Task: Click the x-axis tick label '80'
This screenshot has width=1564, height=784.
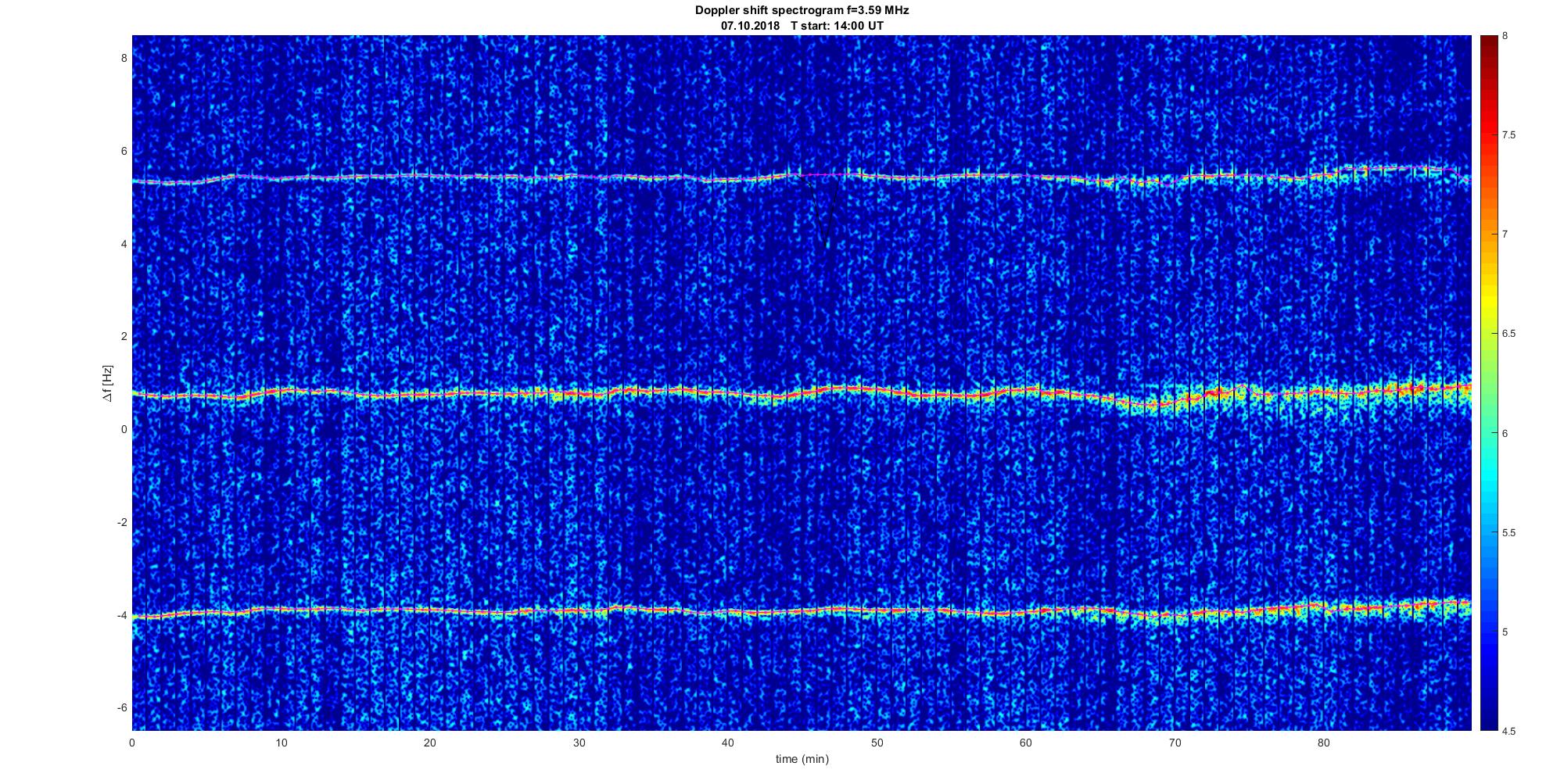Action: pos(1324,743)
